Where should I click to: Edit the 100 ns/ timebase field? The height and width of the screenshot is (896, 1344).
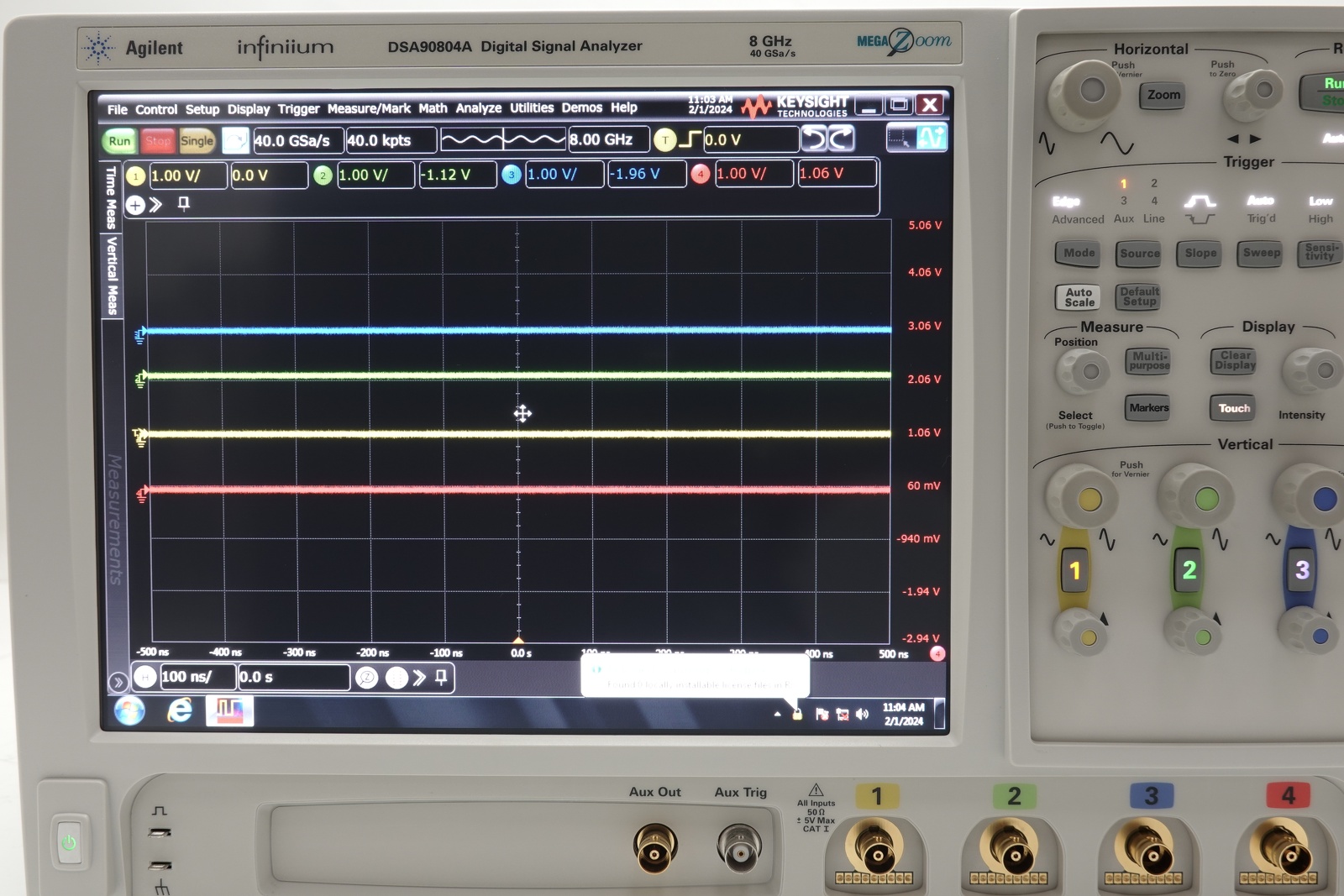[197, 677]
